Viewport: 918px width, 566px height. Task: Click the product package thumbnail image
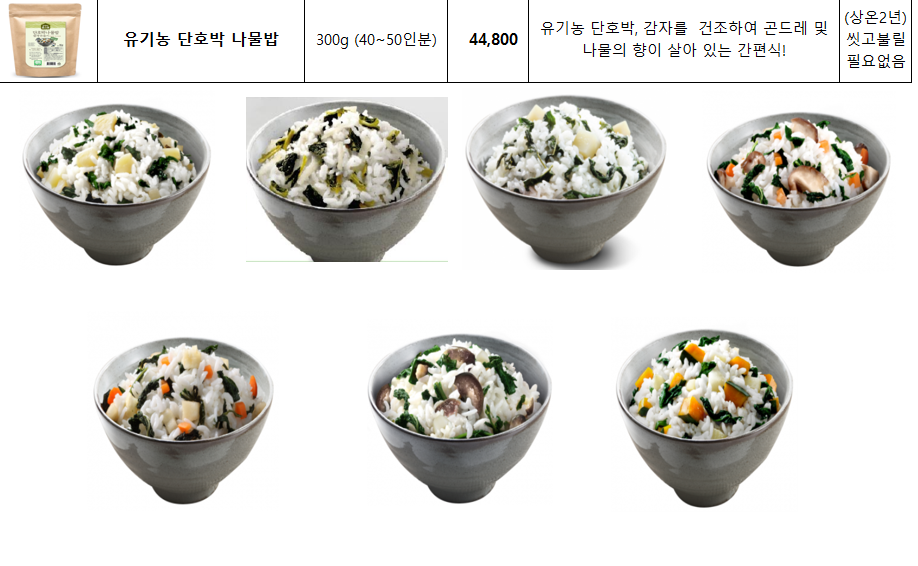click(x=45, y=40)
